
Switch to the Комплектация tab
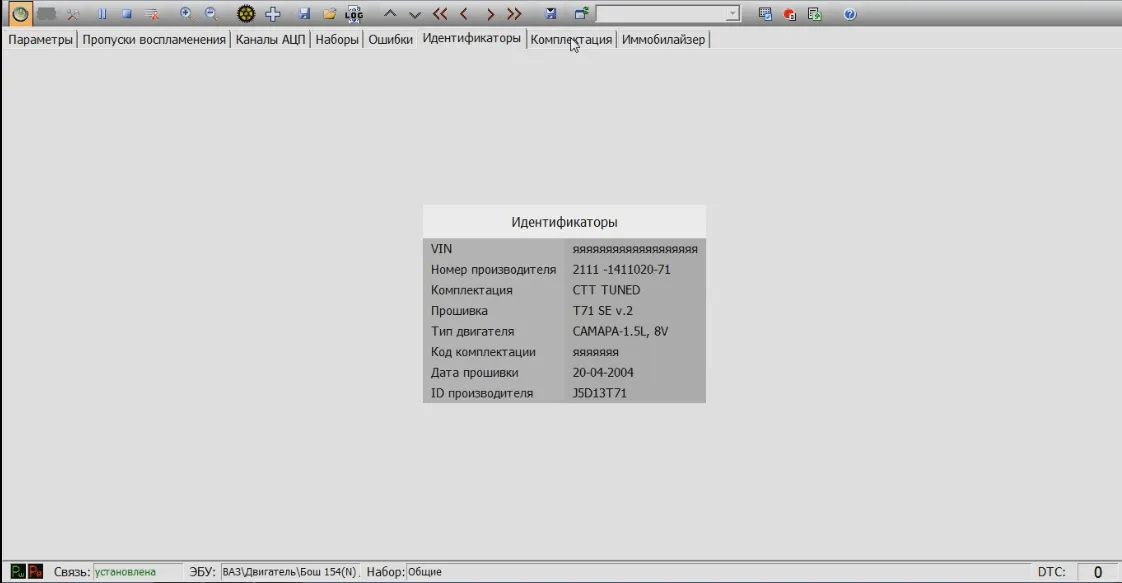click(571, 39)
